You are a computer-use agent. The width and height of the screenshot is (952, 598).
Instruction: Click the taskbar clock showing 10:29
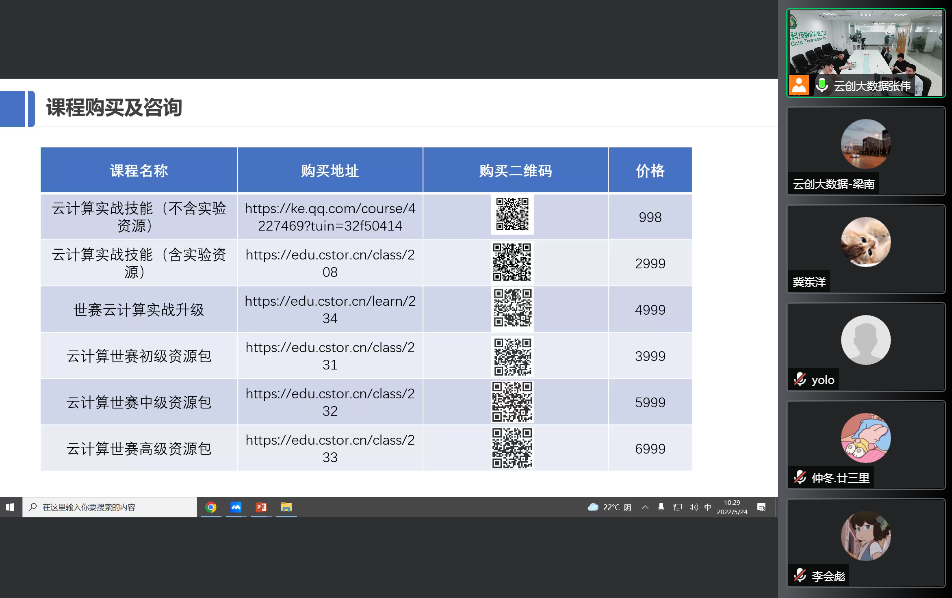(x=733, y=507)
